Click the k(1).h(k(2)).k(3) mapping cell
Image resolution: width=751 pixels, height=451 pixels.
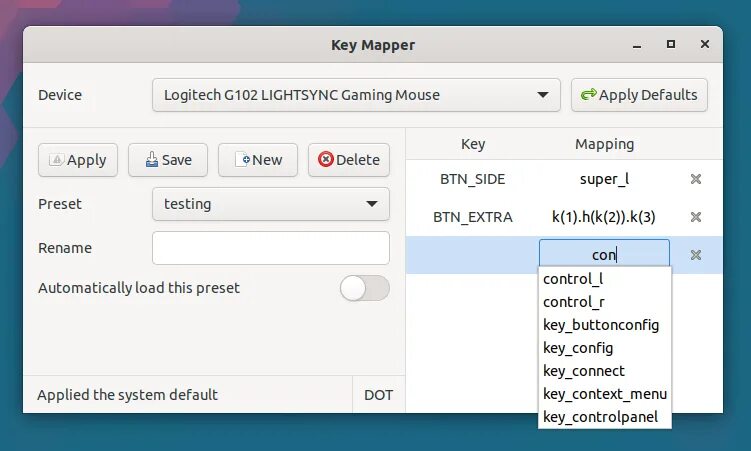603,217
